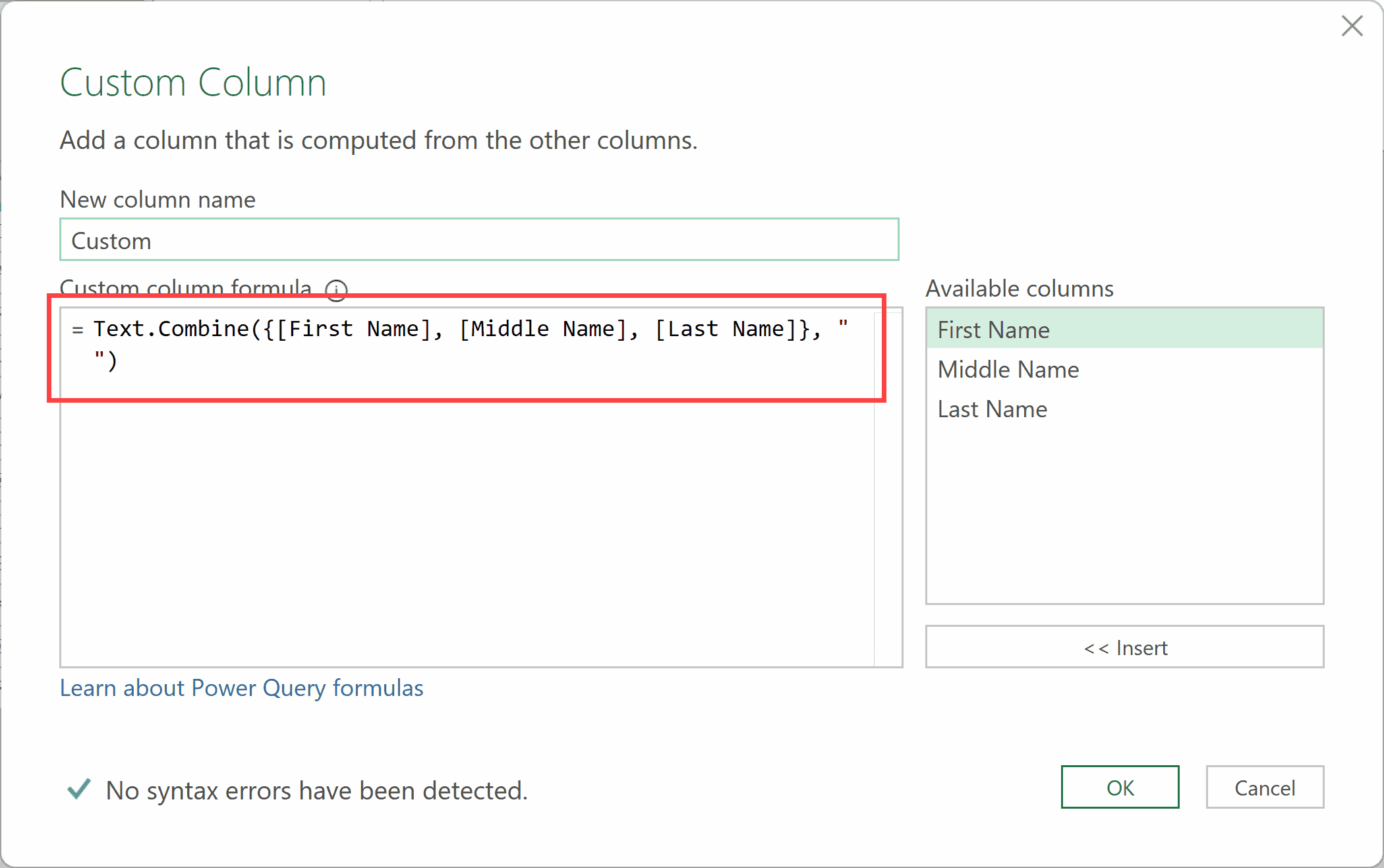1384x868 pixels.
Task: Open "Learn about Power Query formulas" link
Action: [x=241, y=688]
